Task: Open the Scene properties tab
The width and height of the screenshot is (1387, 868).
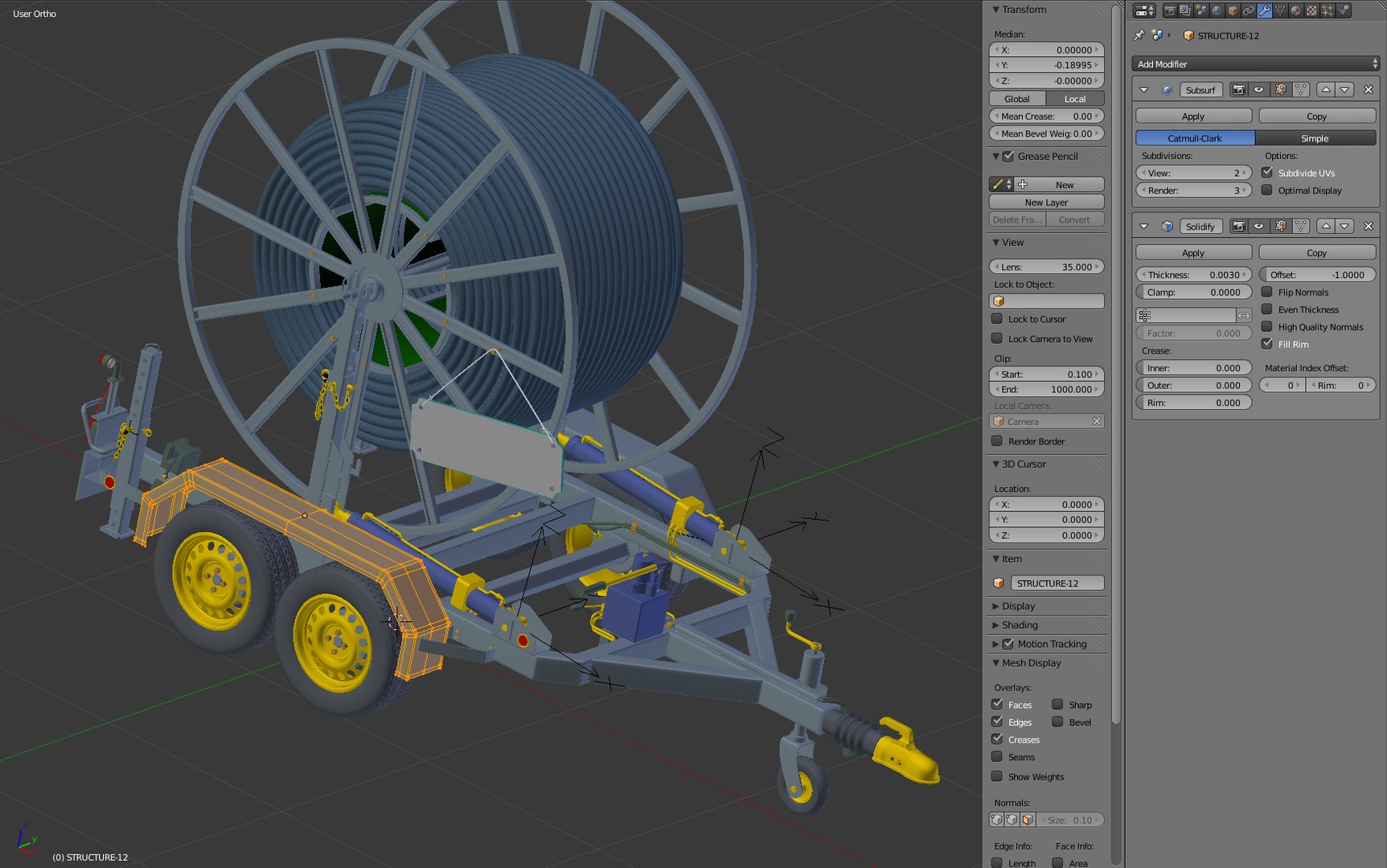Action: click(1201, 10)
